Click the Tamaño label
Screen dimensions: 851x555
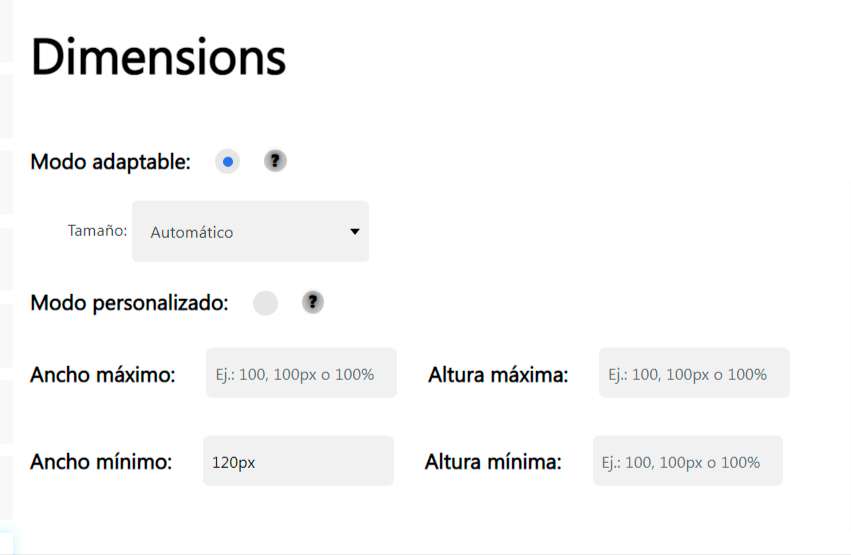click(x=97, y=231)
